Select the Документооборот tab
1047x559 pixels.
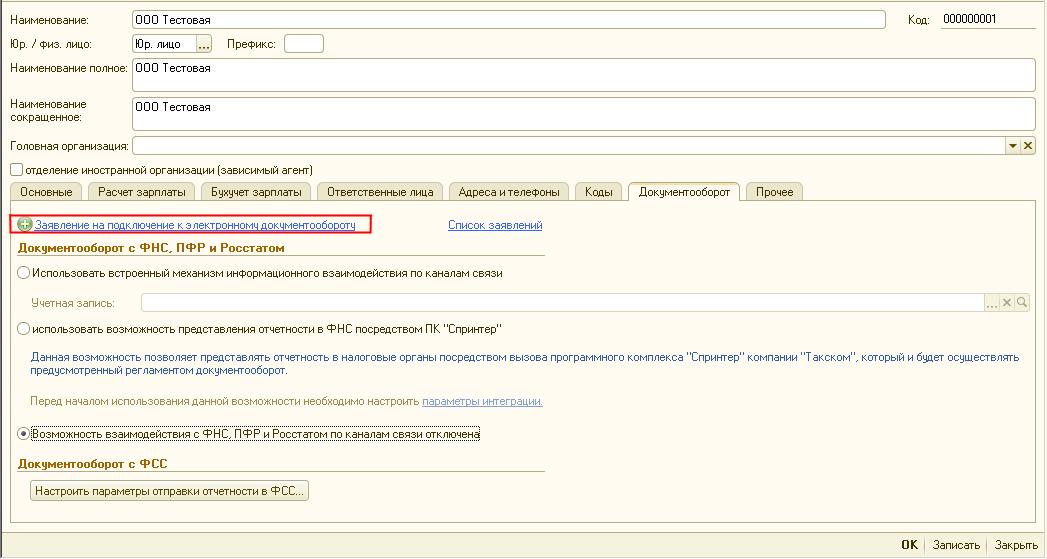[x=684, y=192]
